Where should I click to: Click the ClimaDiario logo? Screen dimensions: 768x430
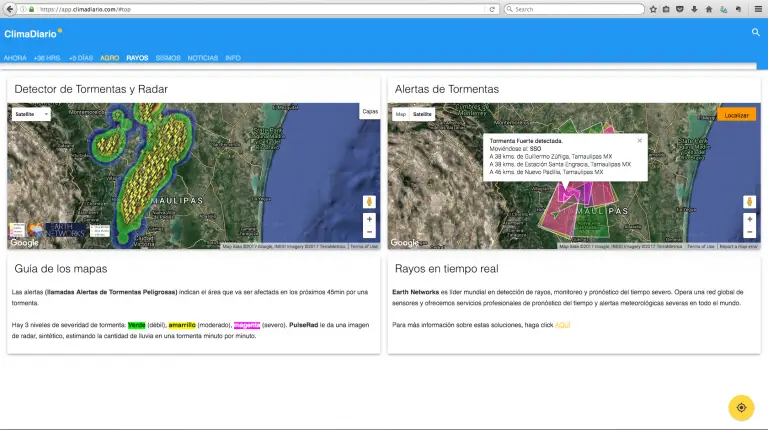pyautogui.click(x=33, y=33)
